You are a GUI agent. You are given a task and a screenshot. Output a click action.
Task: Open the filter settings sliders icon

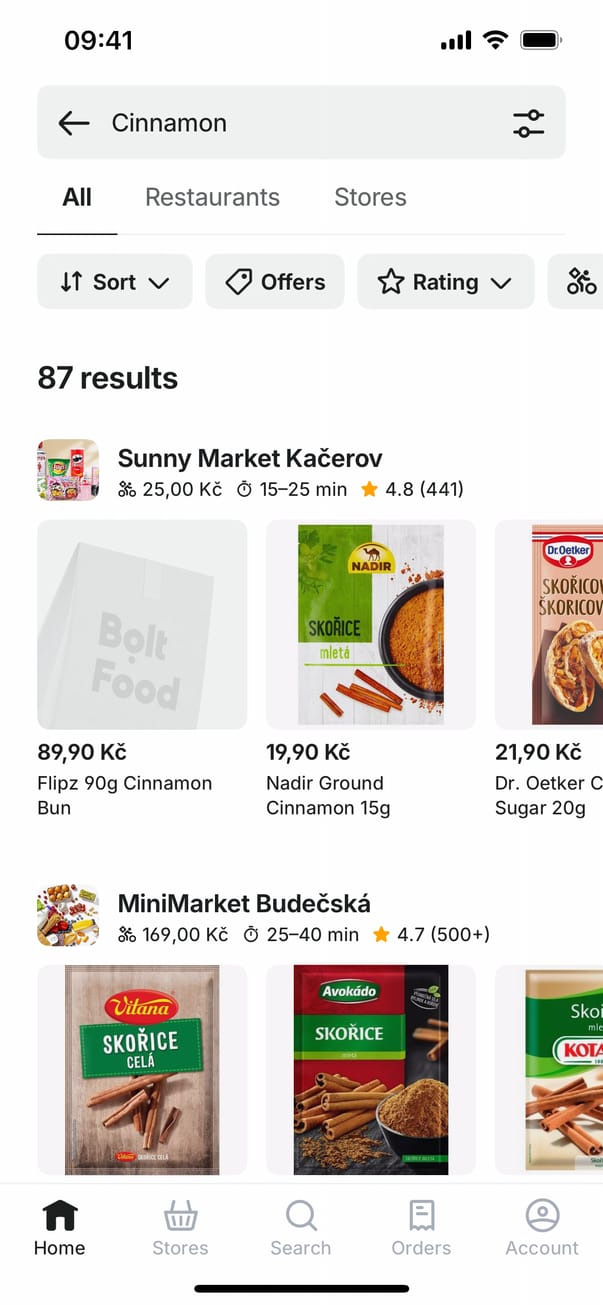[x=528, y=123]
